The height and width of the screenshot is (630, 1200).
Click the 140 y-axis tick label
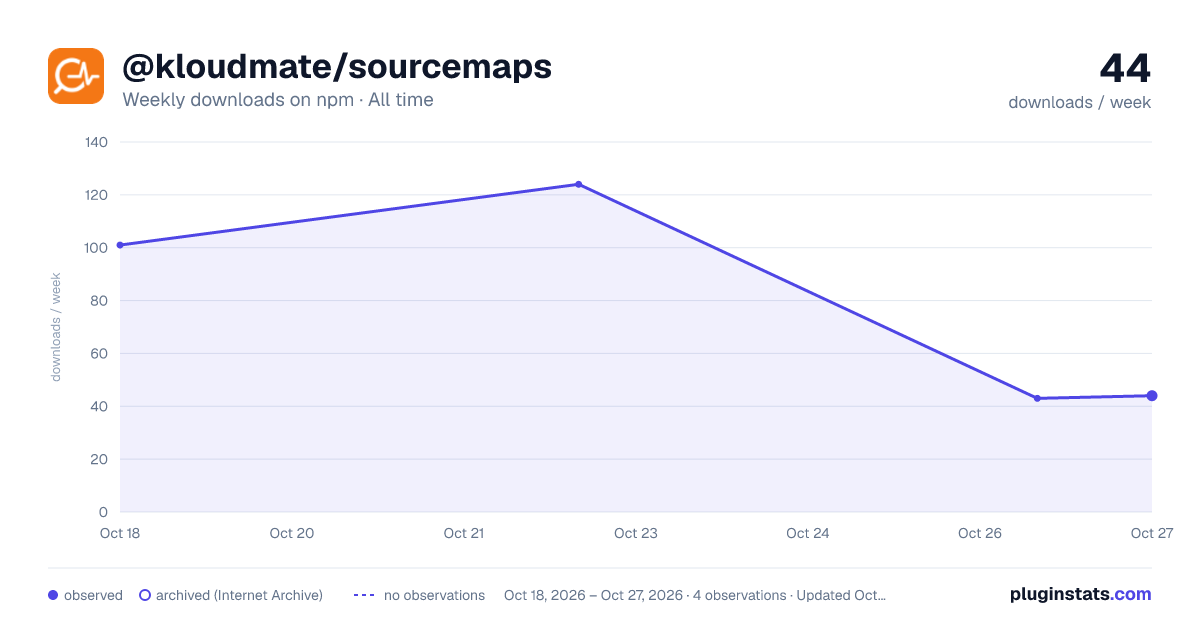[x=97, y=142]
